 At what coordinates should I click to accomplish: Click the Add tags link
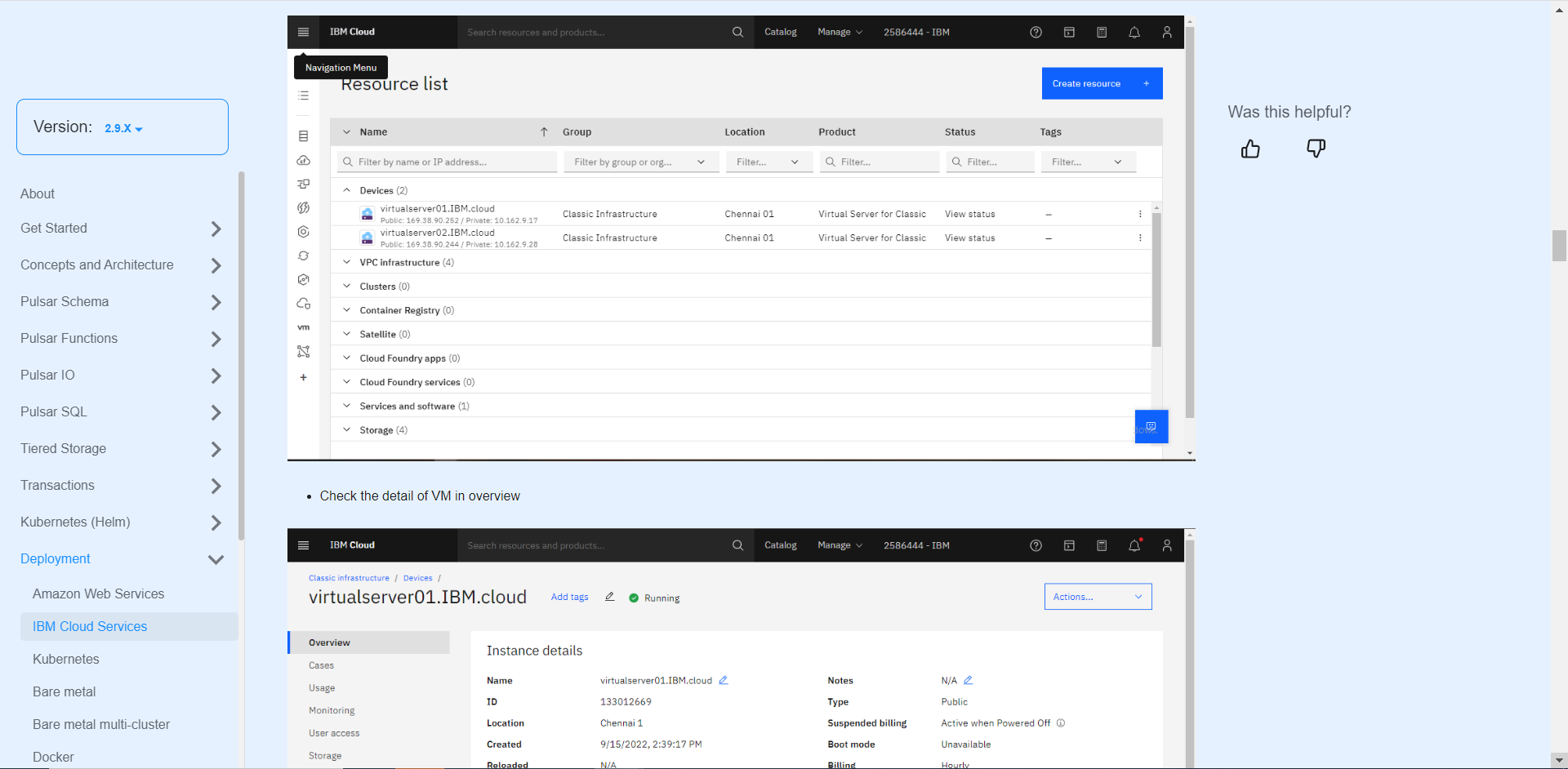tap(569, 597)
